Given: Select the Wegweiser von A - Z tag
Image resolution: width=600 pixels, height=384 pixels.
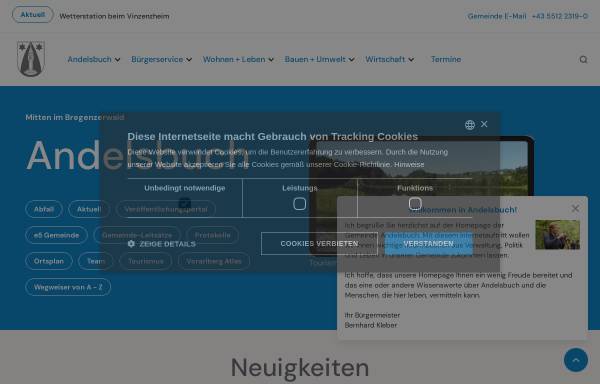Looking at the screenshot, I should (68, 287).
